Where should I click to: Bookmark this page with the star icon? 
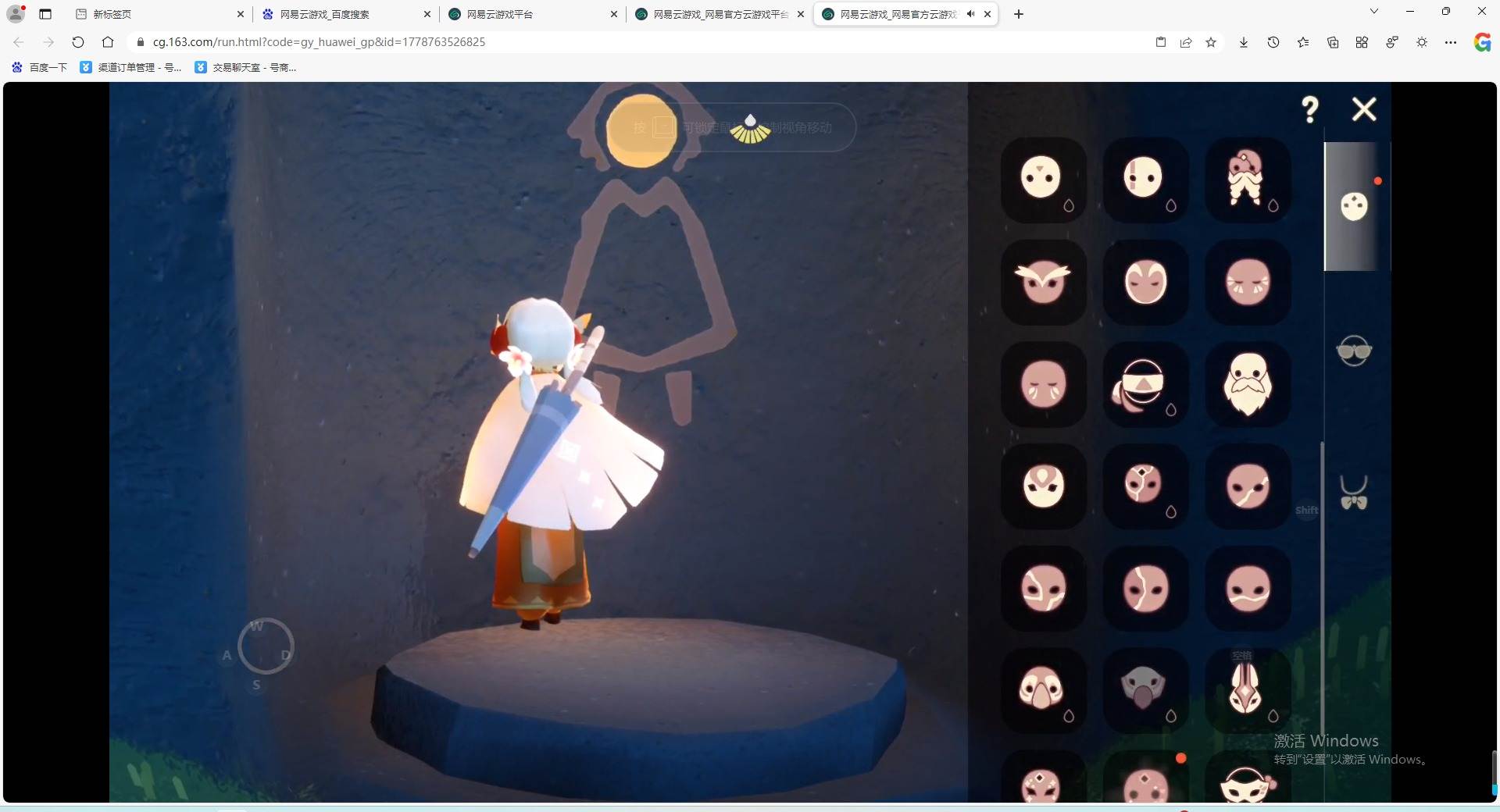pyautogui.click(x=1211, y=42)
